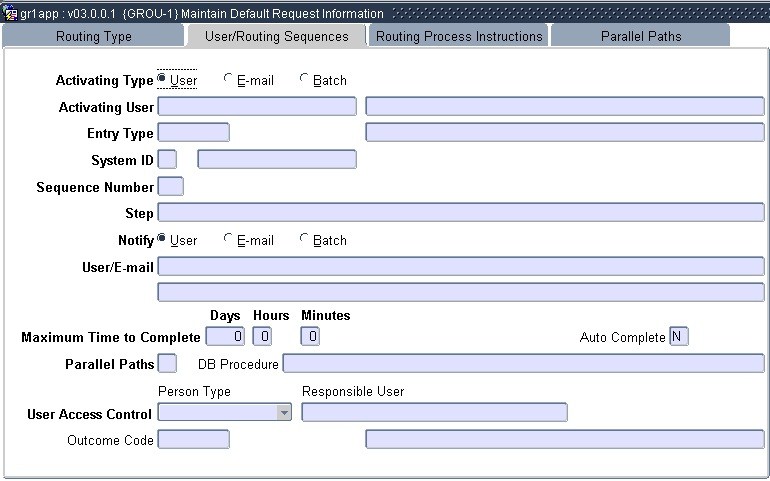The width and height of the screenshot is (770, 481).
Task: Choose Batch option under Notify
Action: pos(305,240)
